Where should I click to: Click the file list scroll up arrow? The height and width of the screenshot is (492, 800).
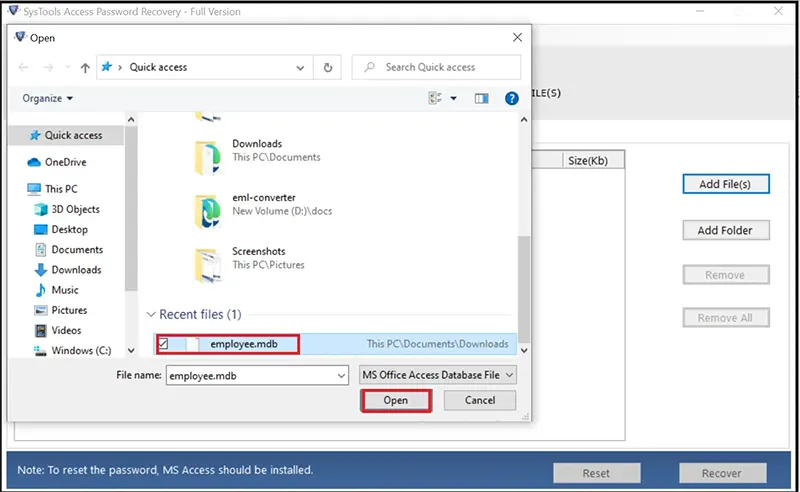coord(523,119)
